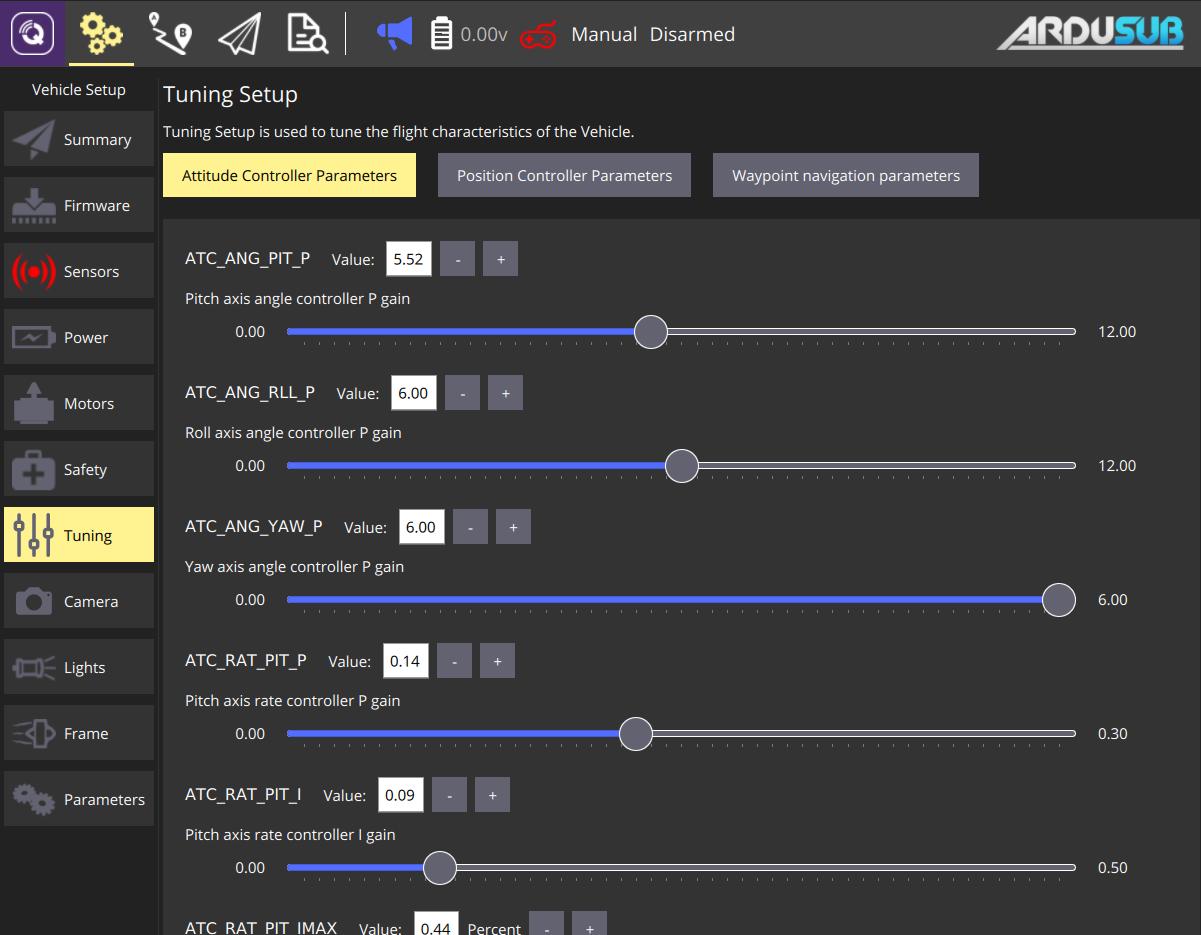The height and width of the screenshot is (935, 1201).
Task: Open Waypoint navigation parameters tab
Action: pos(845,174)
